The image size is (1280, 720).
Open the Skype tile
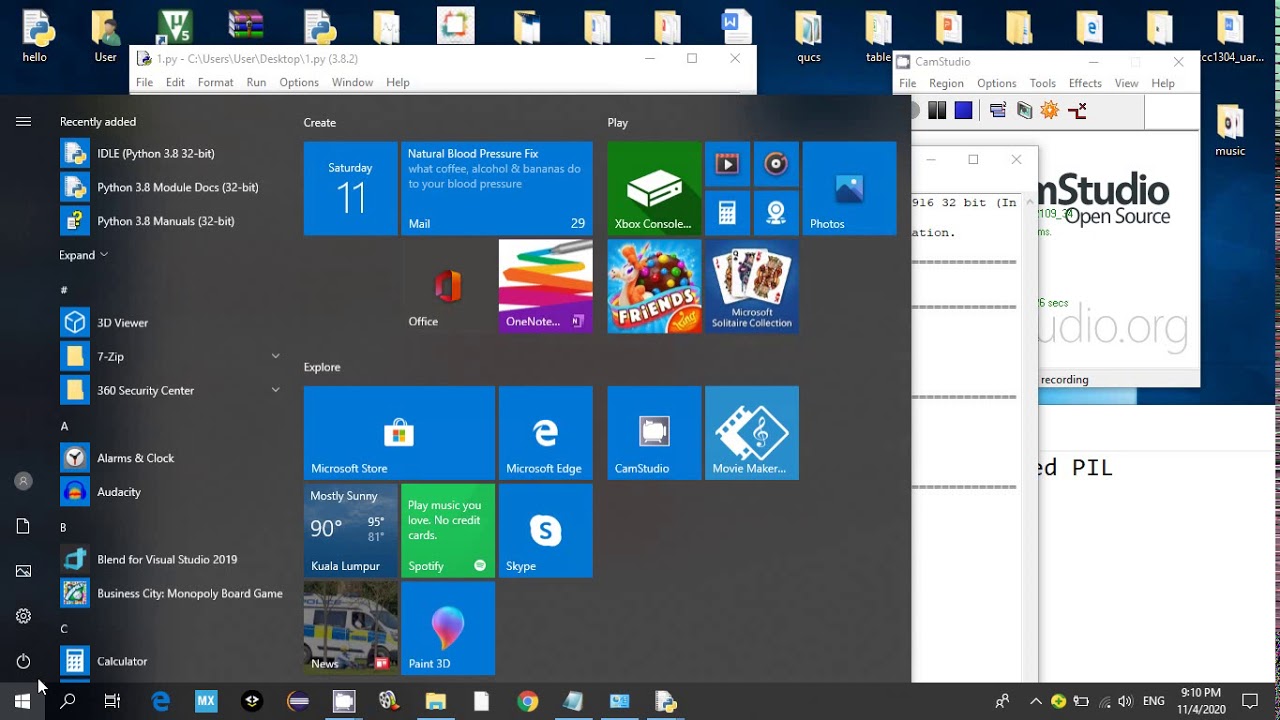[x=545, y=531]
